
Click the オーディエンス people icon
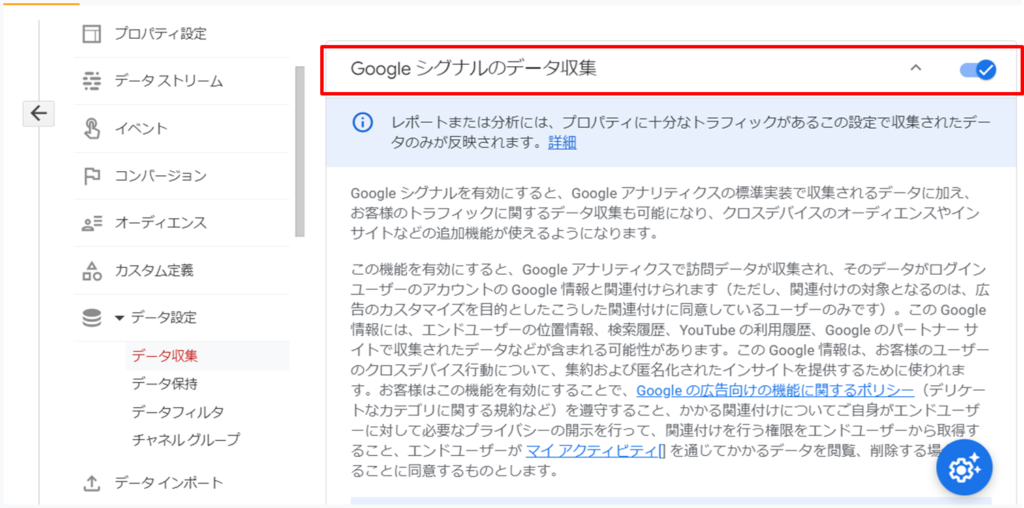(x=92, y=223)
